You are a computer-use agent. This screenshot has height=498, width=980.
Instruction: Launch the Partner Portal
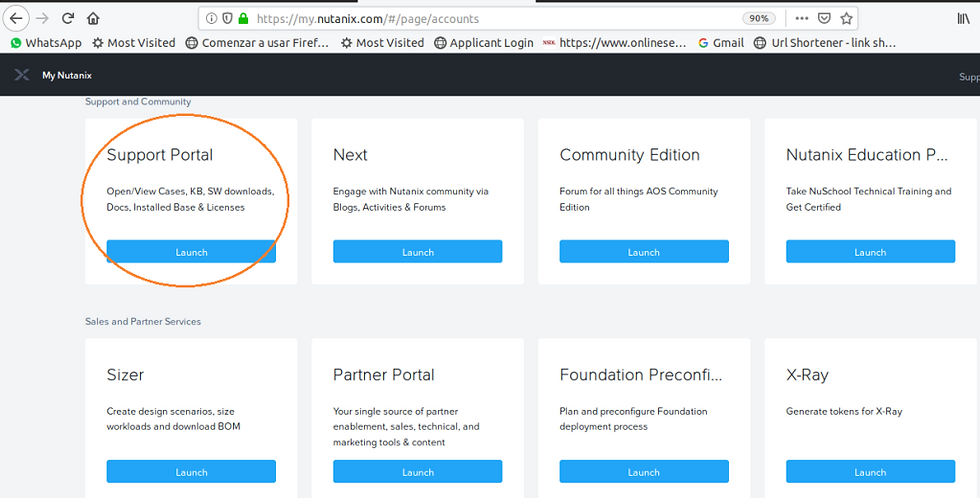point(418,472)
